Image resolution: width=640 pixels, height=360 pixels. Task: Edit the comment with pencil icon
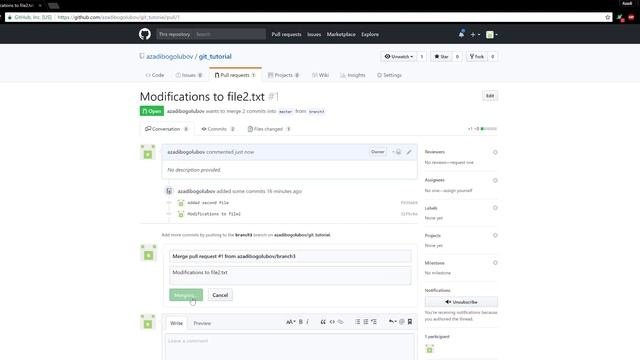tap(409, 152)
